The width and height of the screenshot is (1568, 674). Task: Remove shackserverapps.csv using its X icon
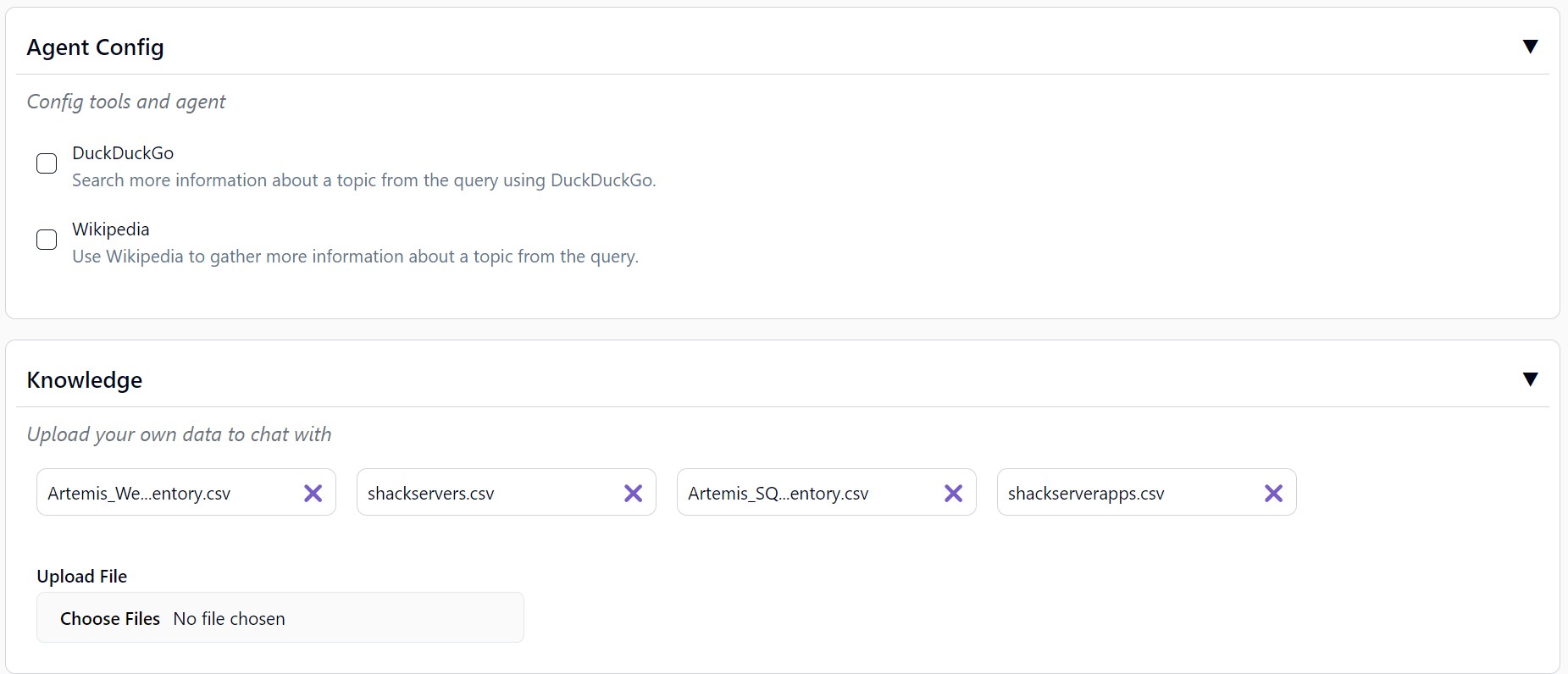point(1273,494)
